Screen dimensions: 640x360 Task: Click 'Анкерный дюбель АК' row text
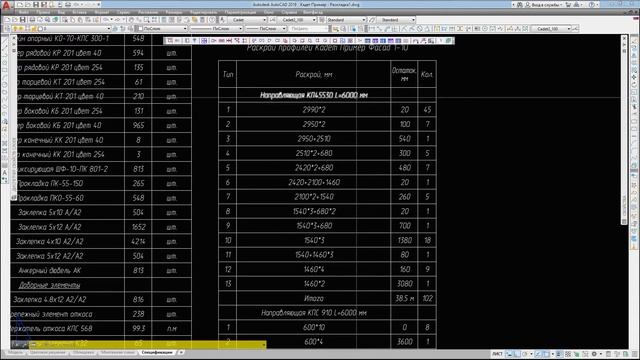click(x=49, y=270)
